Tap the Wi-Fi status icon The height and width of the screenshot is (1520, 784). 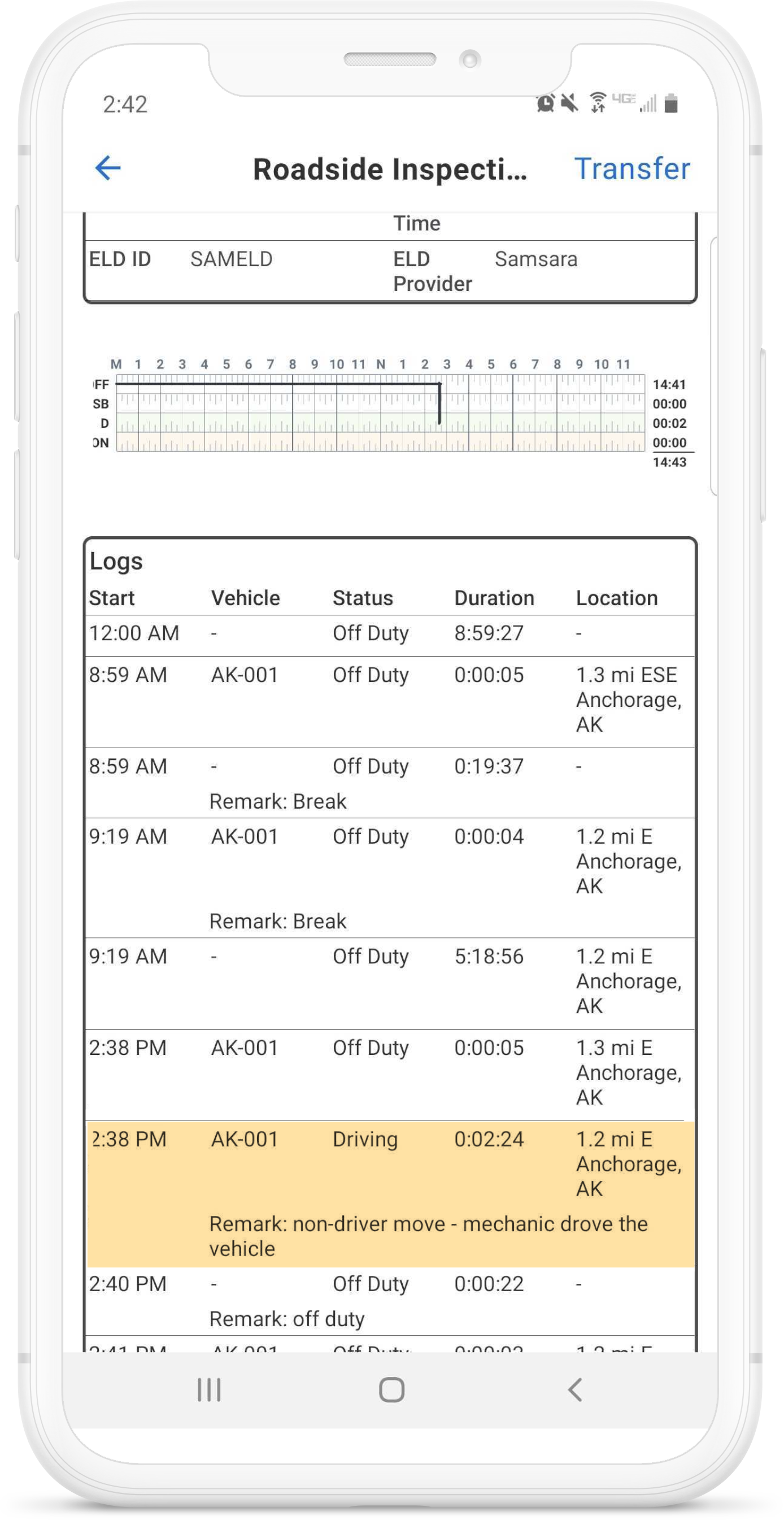(x=598, y=103)
